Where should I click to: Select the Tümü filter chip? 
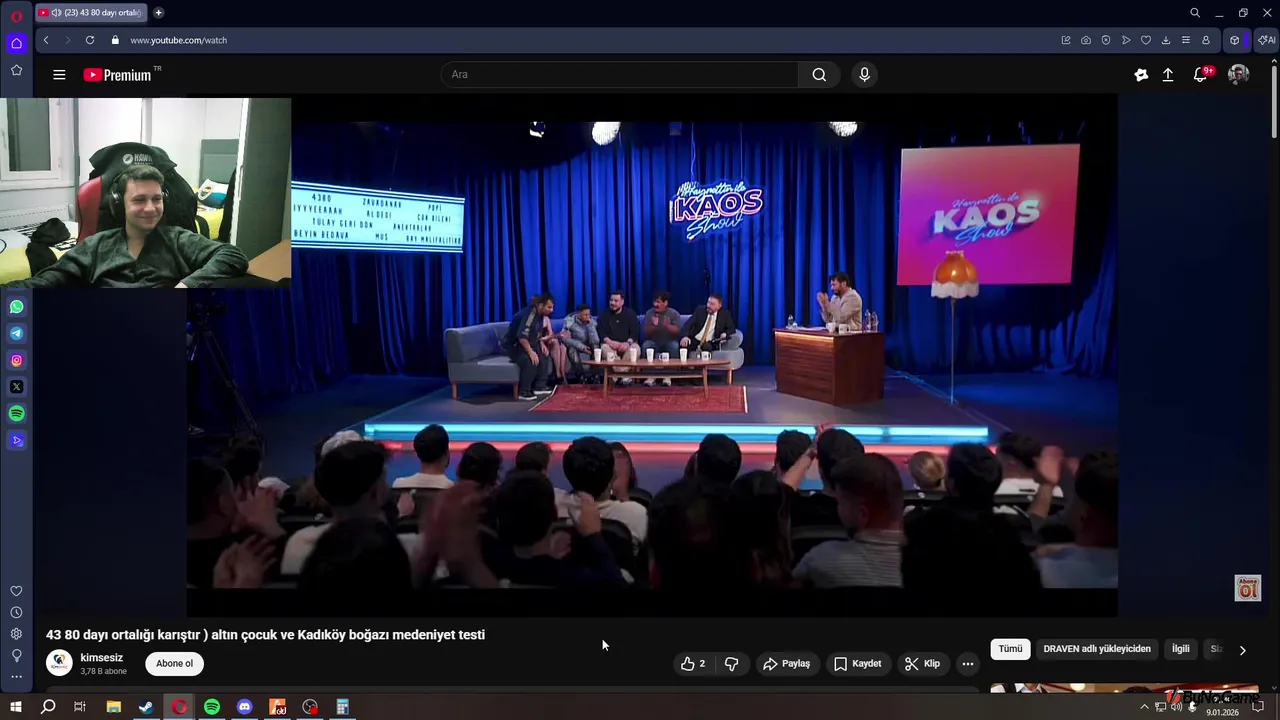pyautogui.click(x=1010, y=649)
